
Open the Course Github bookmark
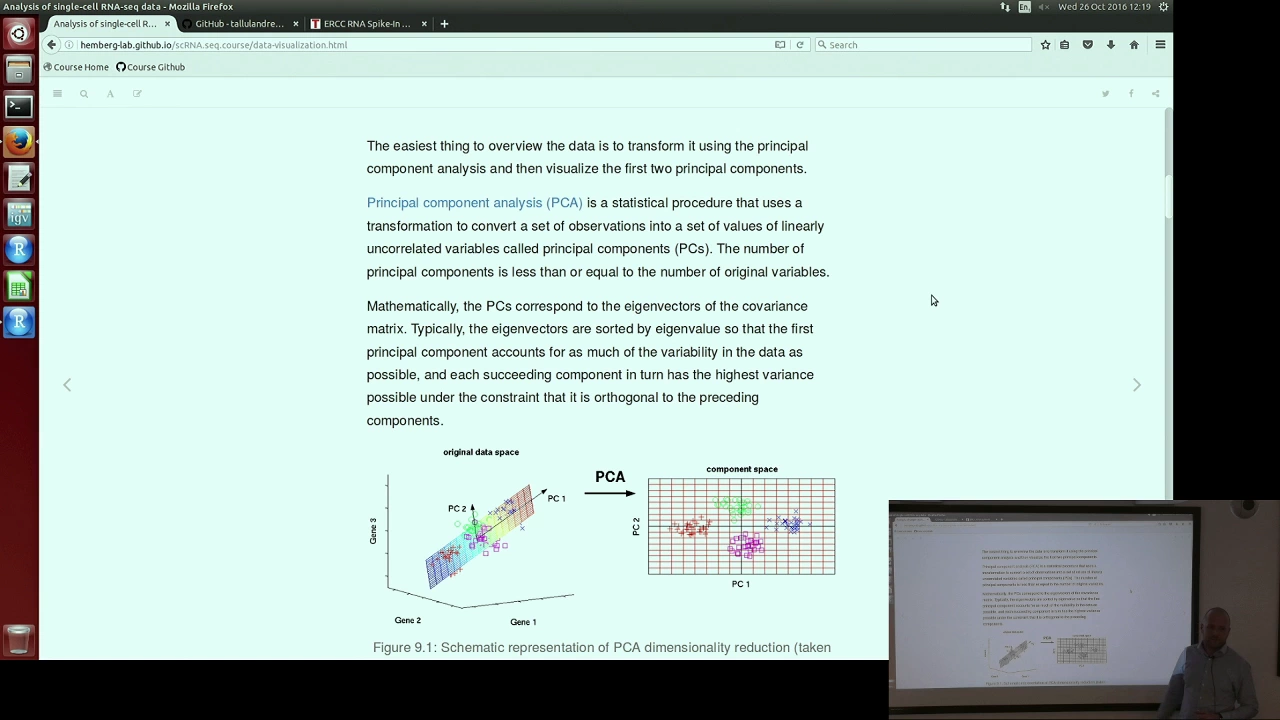point(150,67)
